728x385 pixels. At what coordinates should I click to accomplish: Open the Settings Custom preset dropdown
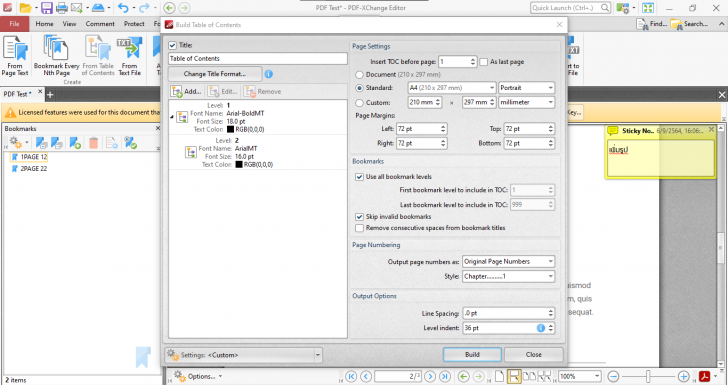243,355
